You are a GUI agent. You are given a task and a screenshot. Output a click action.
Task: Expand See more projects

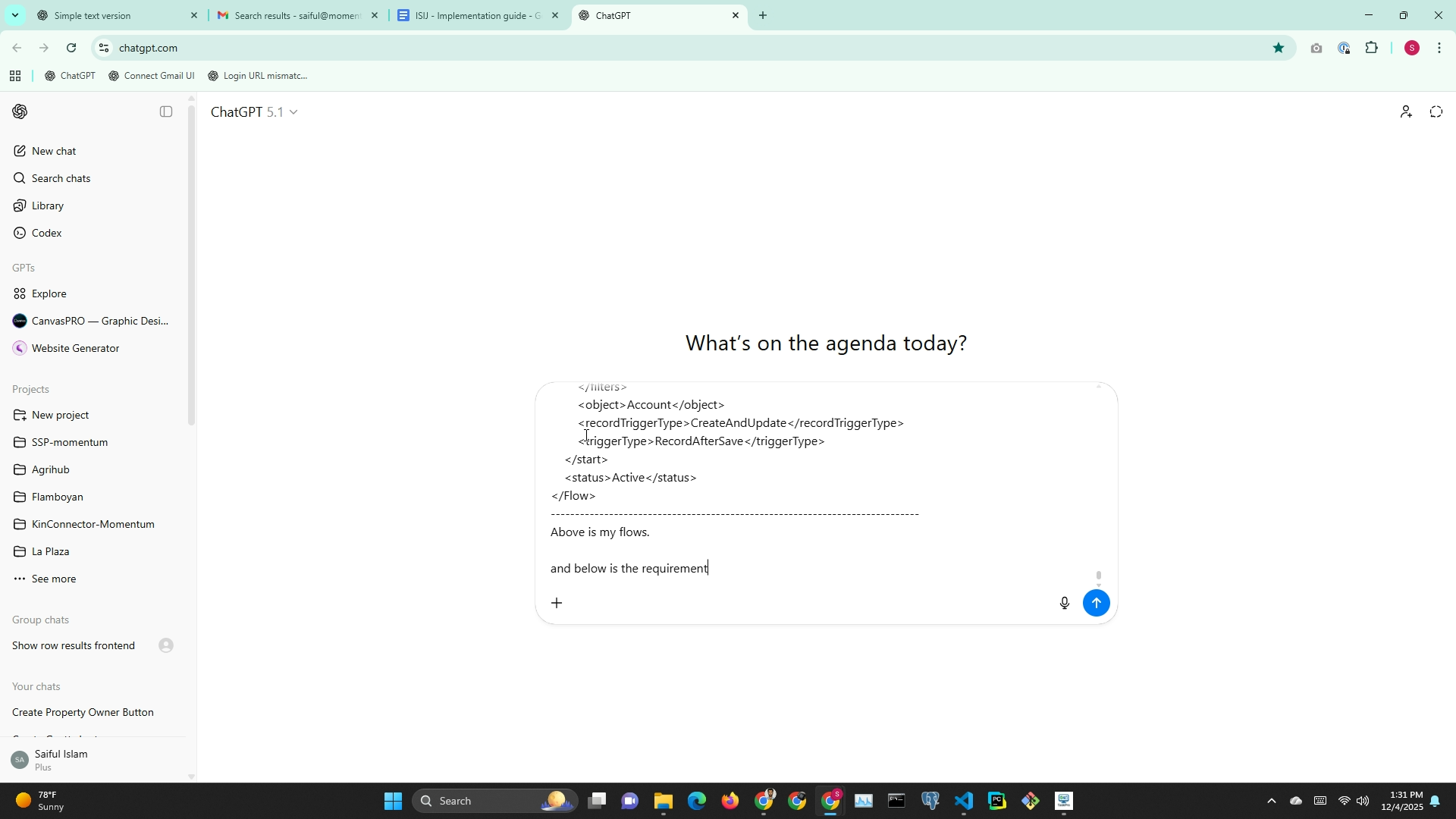click(x=53, y=579)
